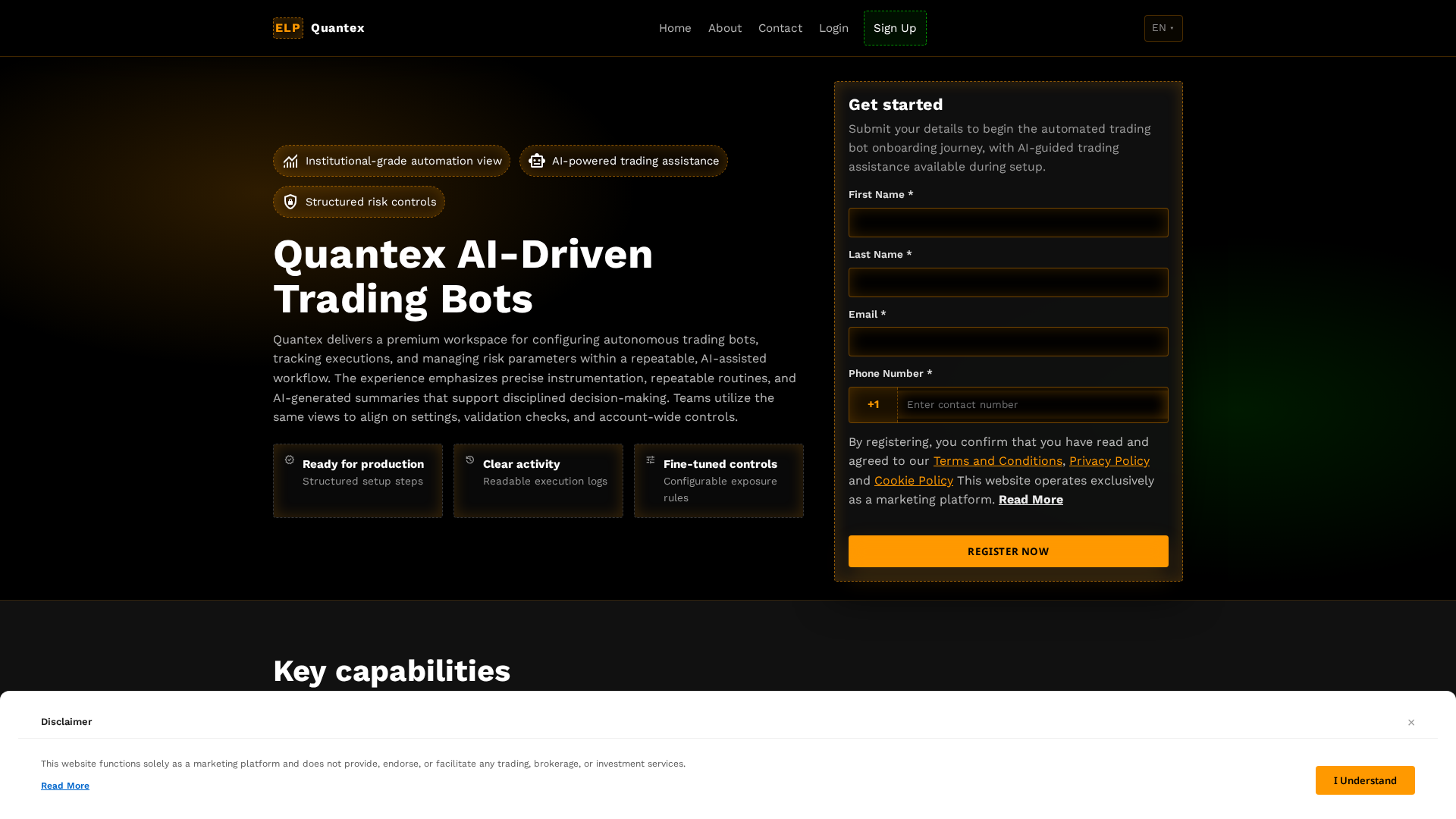The height and width of the screenshot is (819, 1456).
Task: Open the Cookie Policy link
Action: click(914, 481)
